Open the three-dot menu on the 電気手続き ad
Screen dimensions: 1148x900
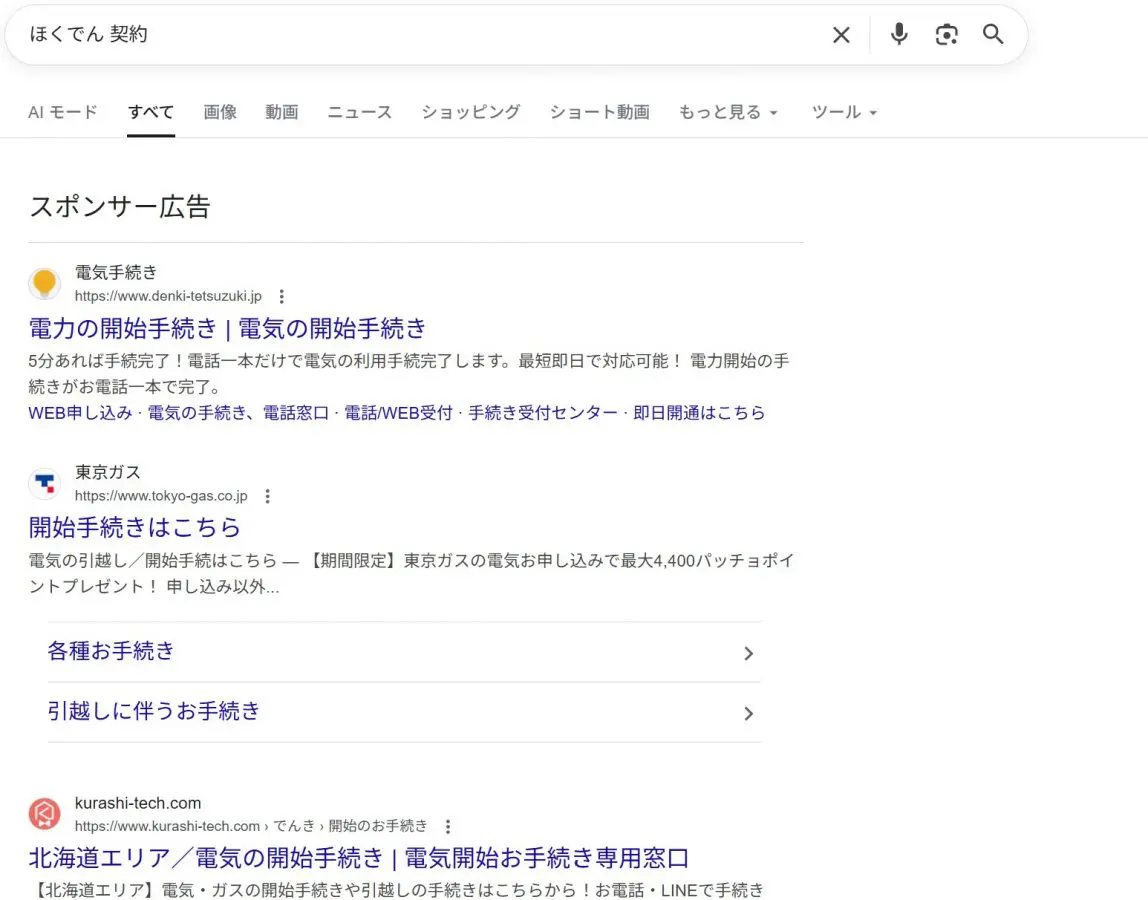click(281, 296)
